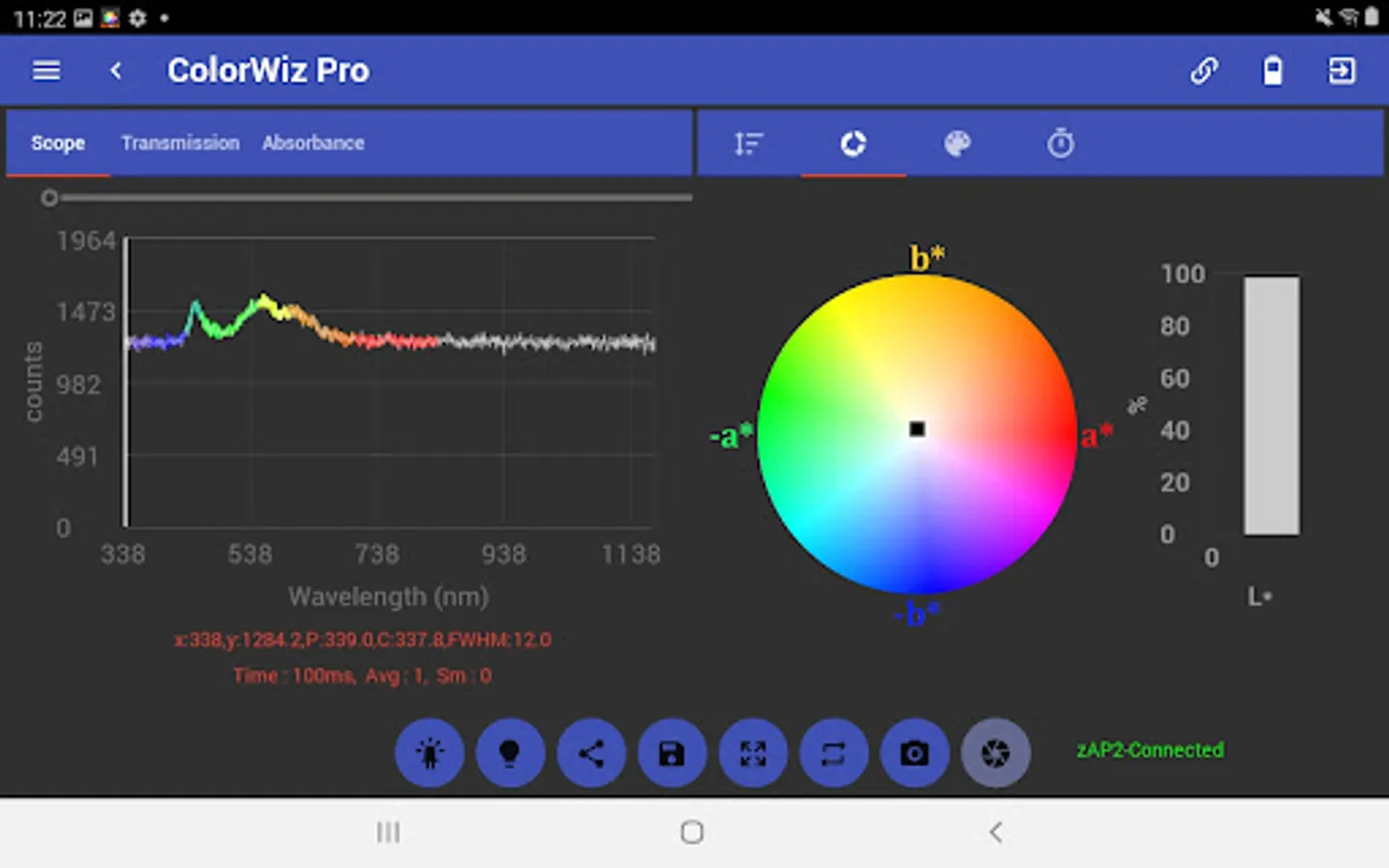Open the hamburger navigation menu
This screenshot has width=1389, height=868.
[46, 70]
